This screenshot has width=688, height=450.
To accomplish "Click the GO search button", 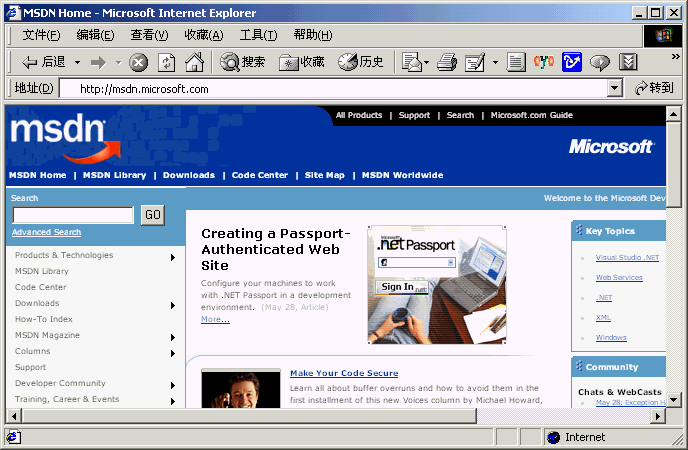I will click(x=152, y=215).
